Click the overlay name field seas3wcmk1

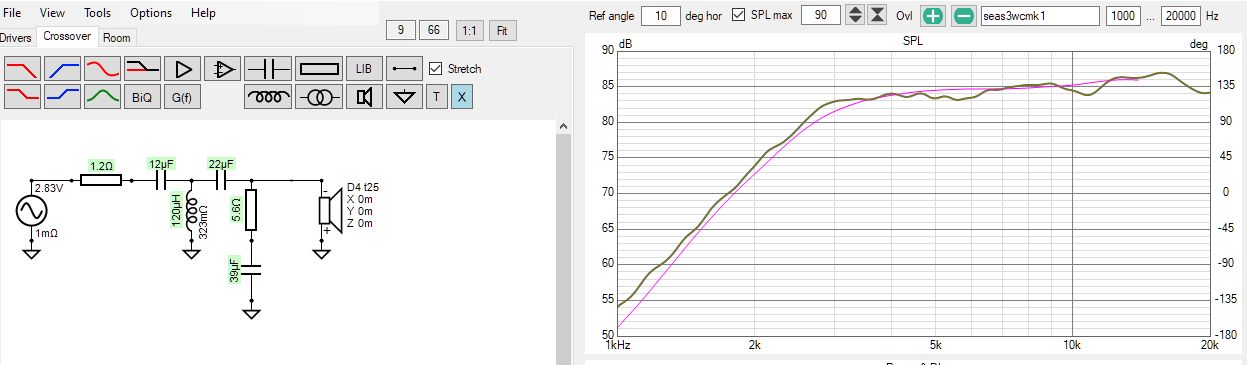pos(1040,15)
